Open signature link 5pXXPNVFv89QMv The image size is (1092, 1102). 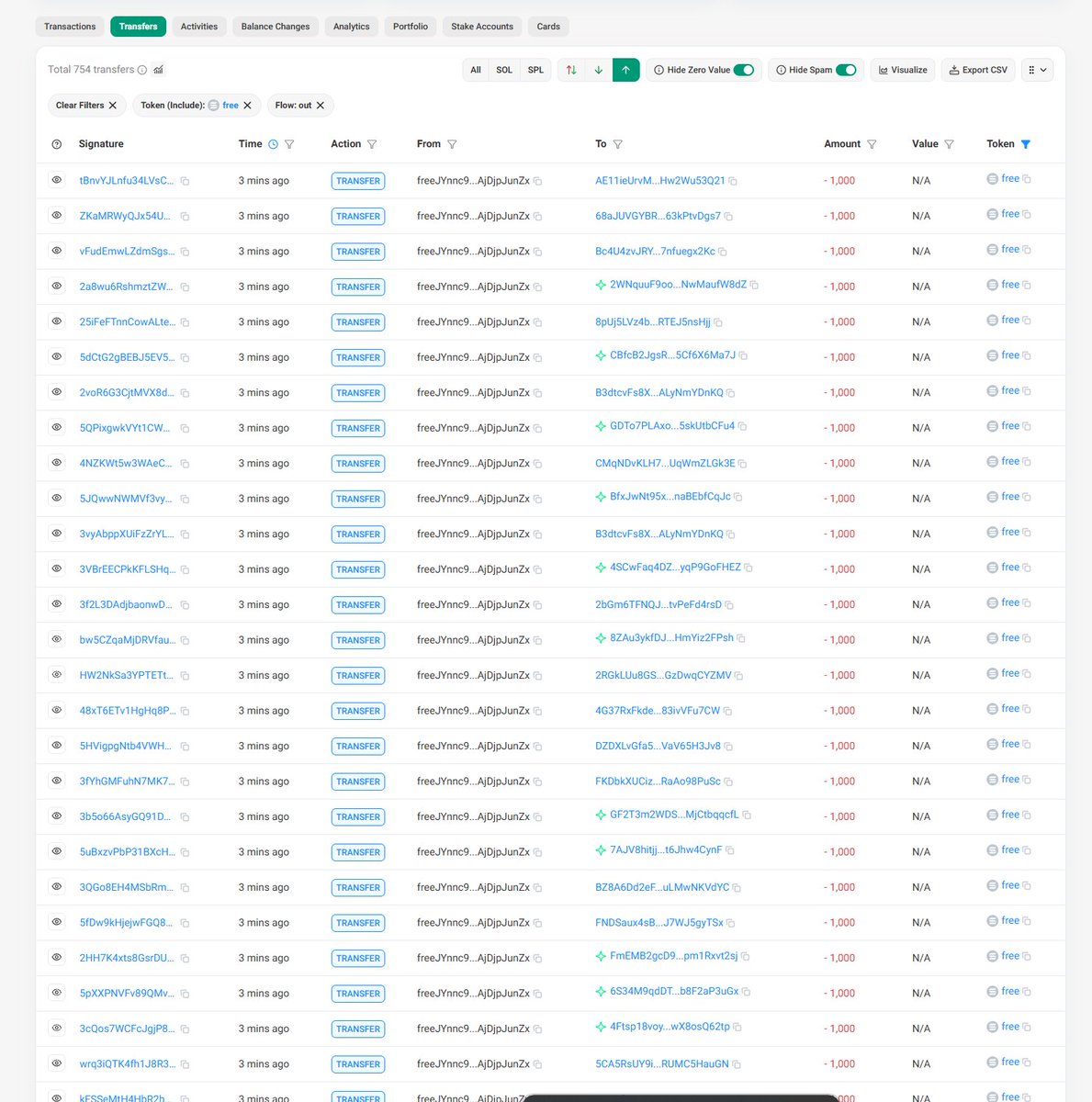point(127,994)
